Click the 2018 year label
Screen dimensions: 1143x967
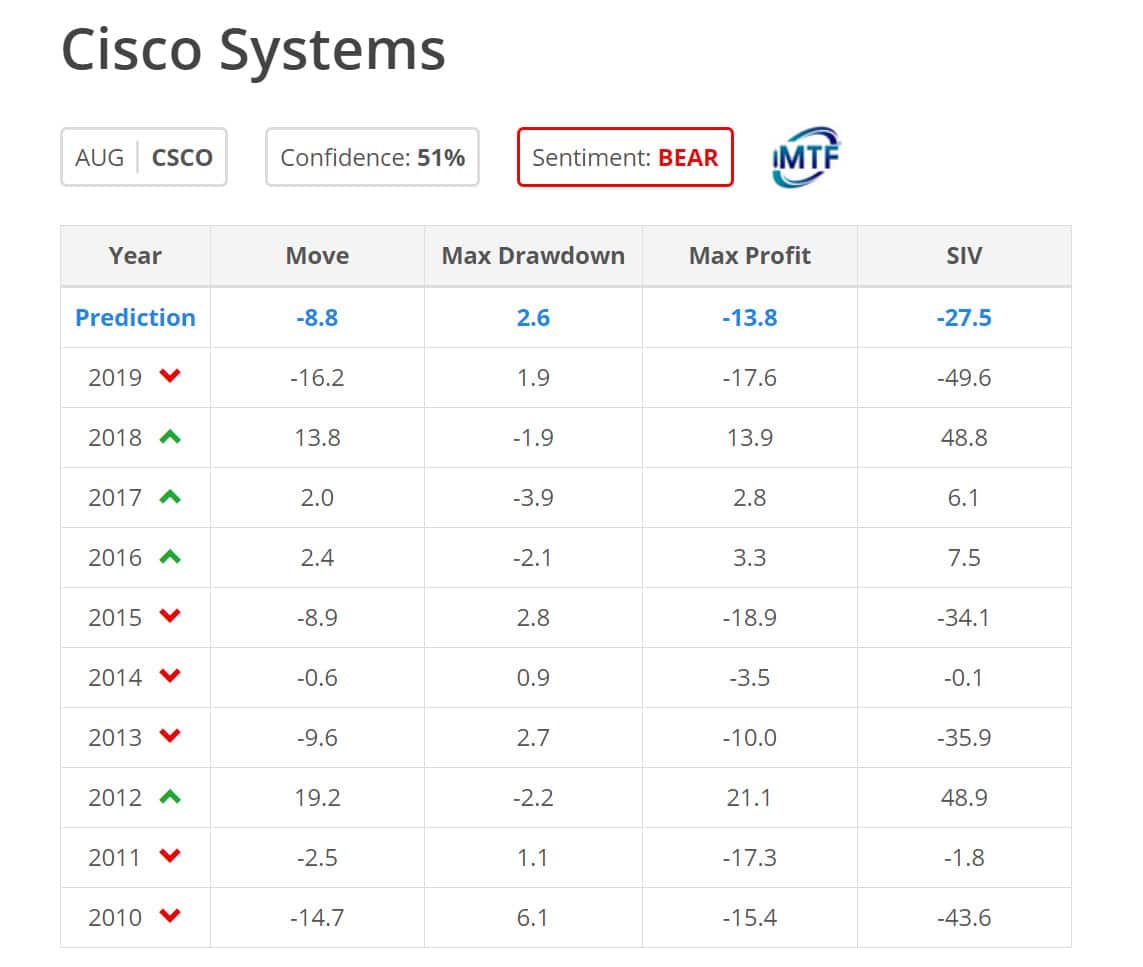pos(115,437)
